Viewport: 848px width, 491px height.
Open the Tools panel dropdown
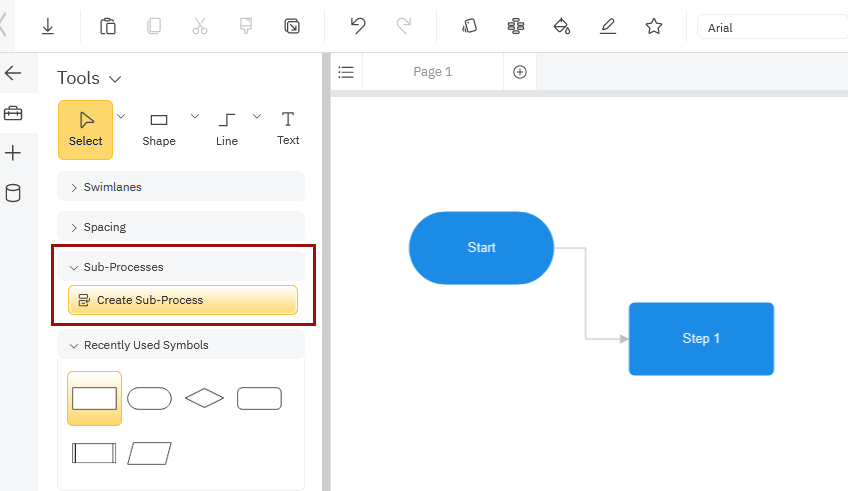coord(114,78)
